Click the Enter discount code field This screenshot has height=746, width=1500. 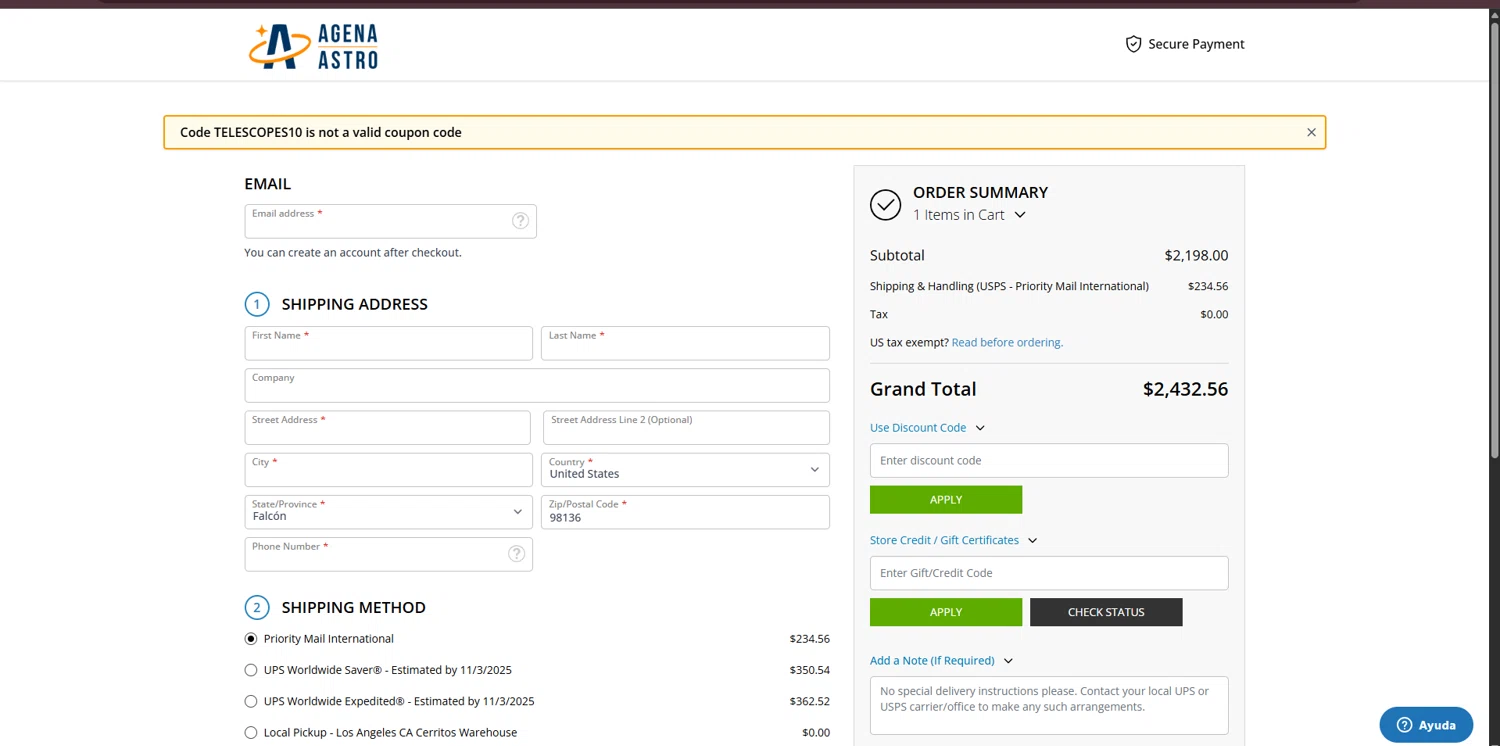pos(1048,460)
